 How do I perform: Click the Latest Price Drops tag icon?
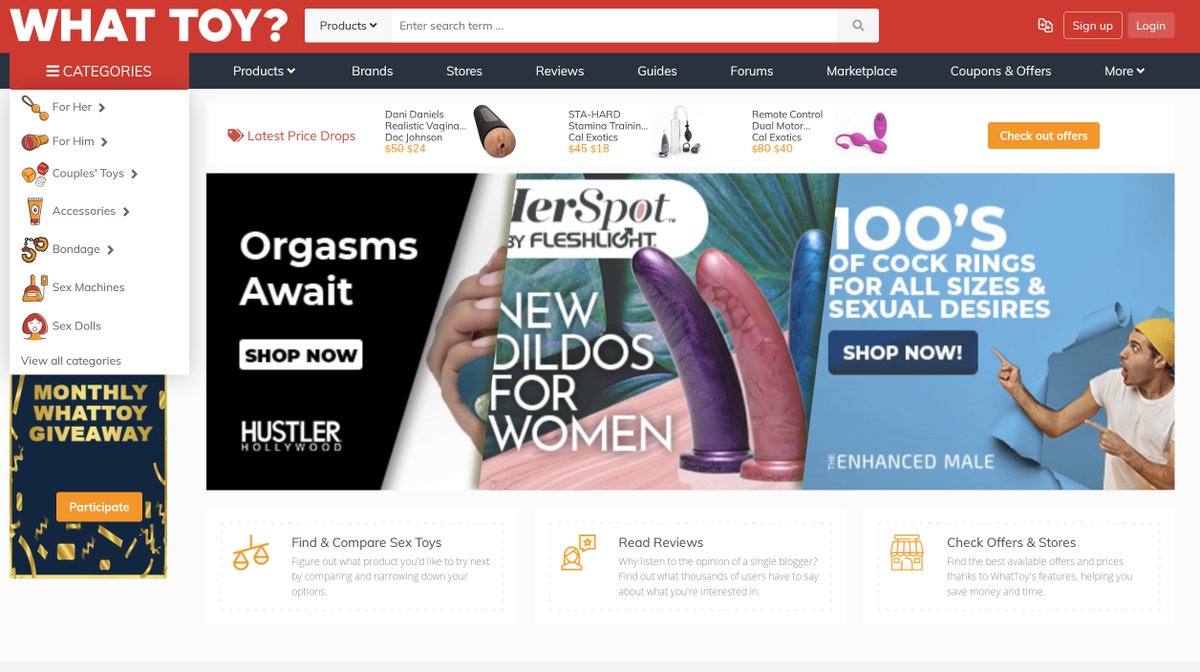click(x=235, y=136)
